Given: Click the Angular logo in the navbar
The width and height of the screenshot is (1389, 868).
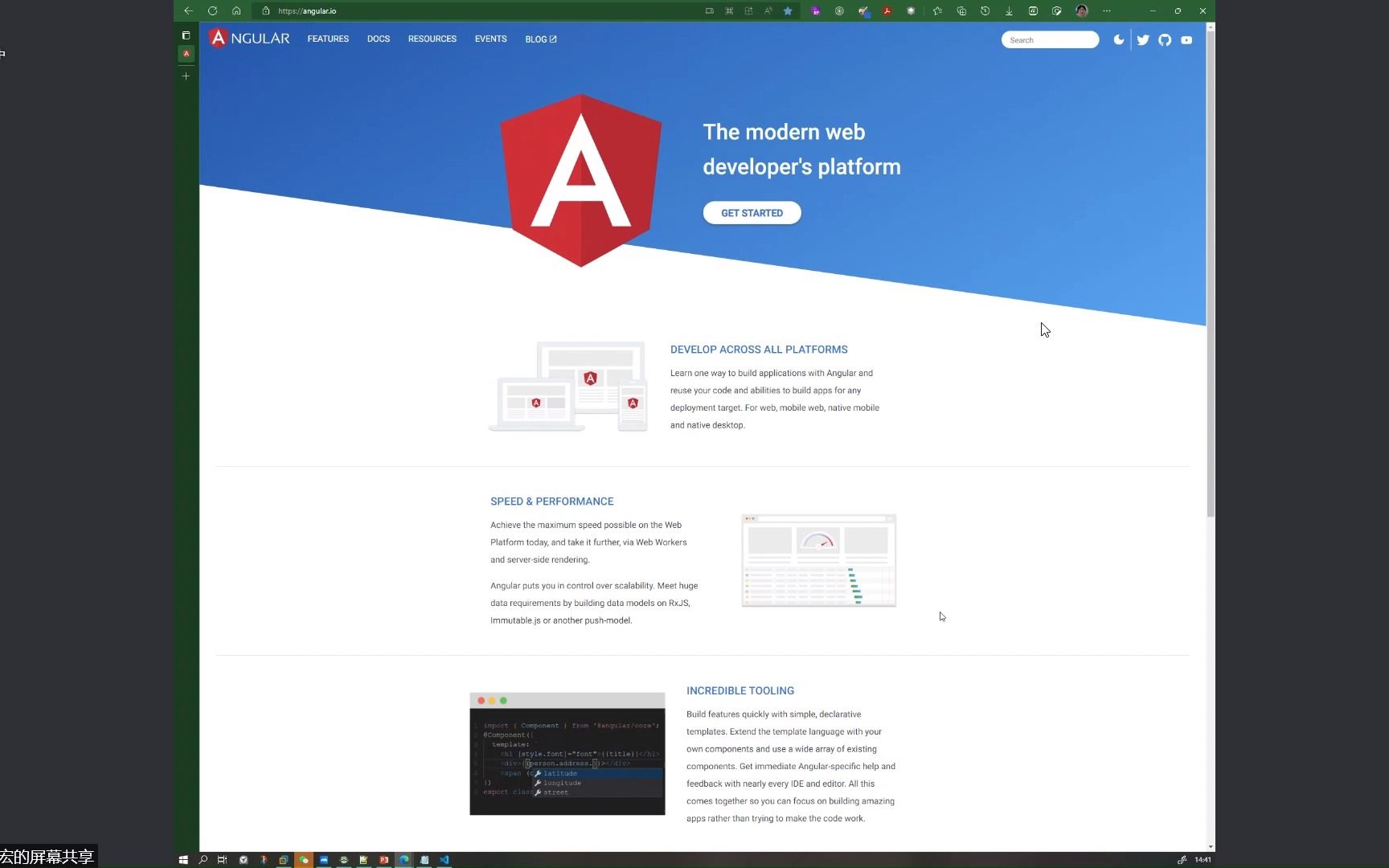Looking at the screenshot, I should point(249,39).
